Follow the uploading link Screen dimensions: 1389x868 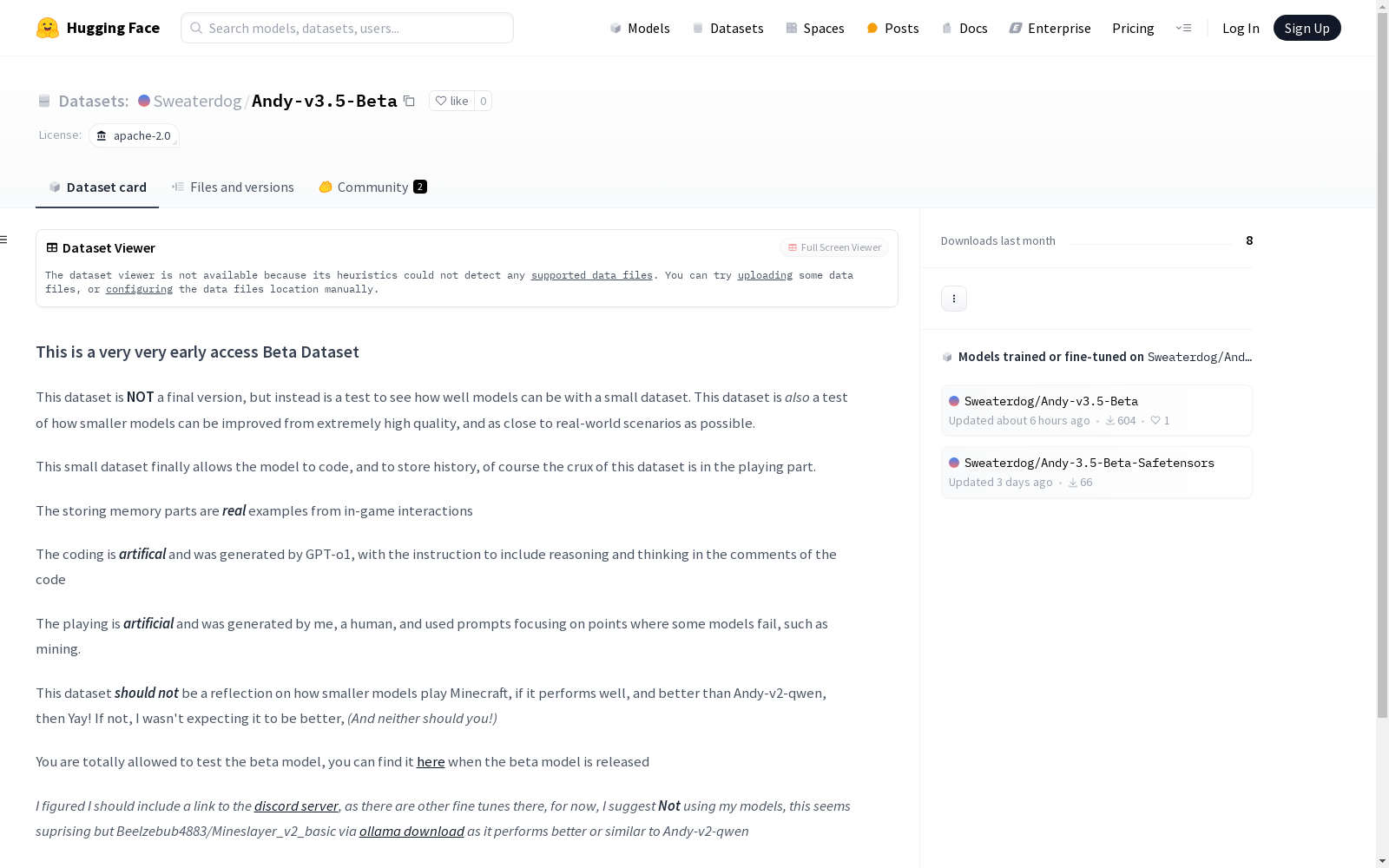[765, 275]
